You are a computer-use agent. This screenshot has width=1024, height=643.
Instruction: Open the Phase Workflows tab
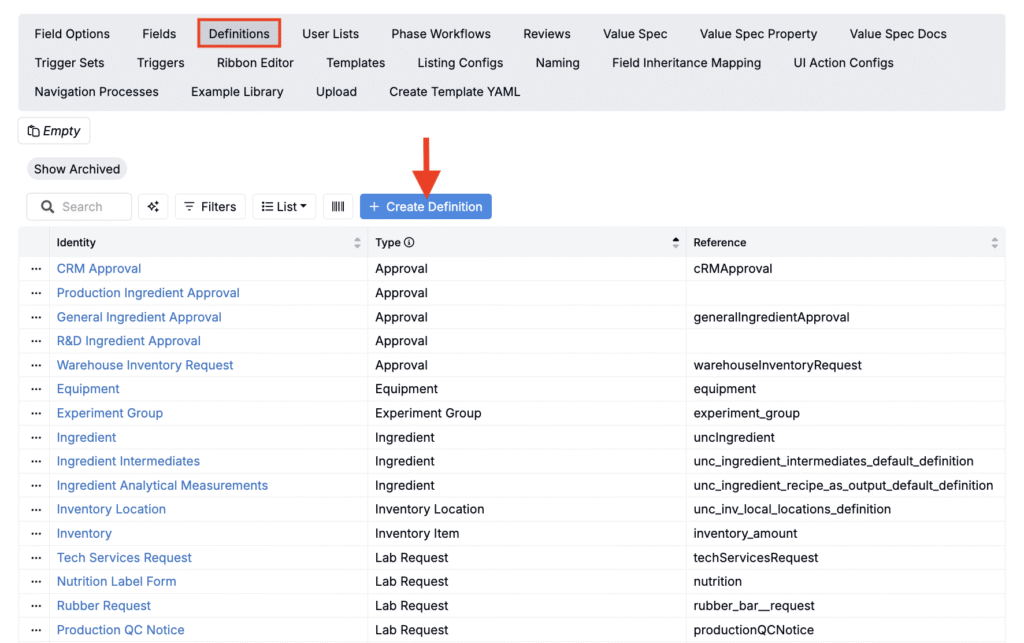point(441,34)
